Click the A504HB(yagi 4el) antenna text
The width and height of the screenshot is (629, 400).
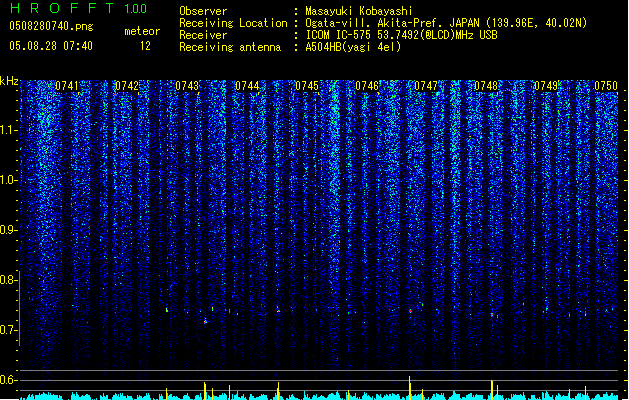click(x=353, y=47)
